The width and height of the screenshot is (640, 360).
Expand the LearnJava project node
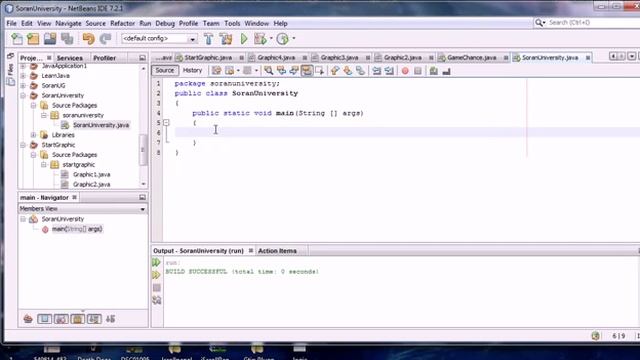tap(23, 76)
